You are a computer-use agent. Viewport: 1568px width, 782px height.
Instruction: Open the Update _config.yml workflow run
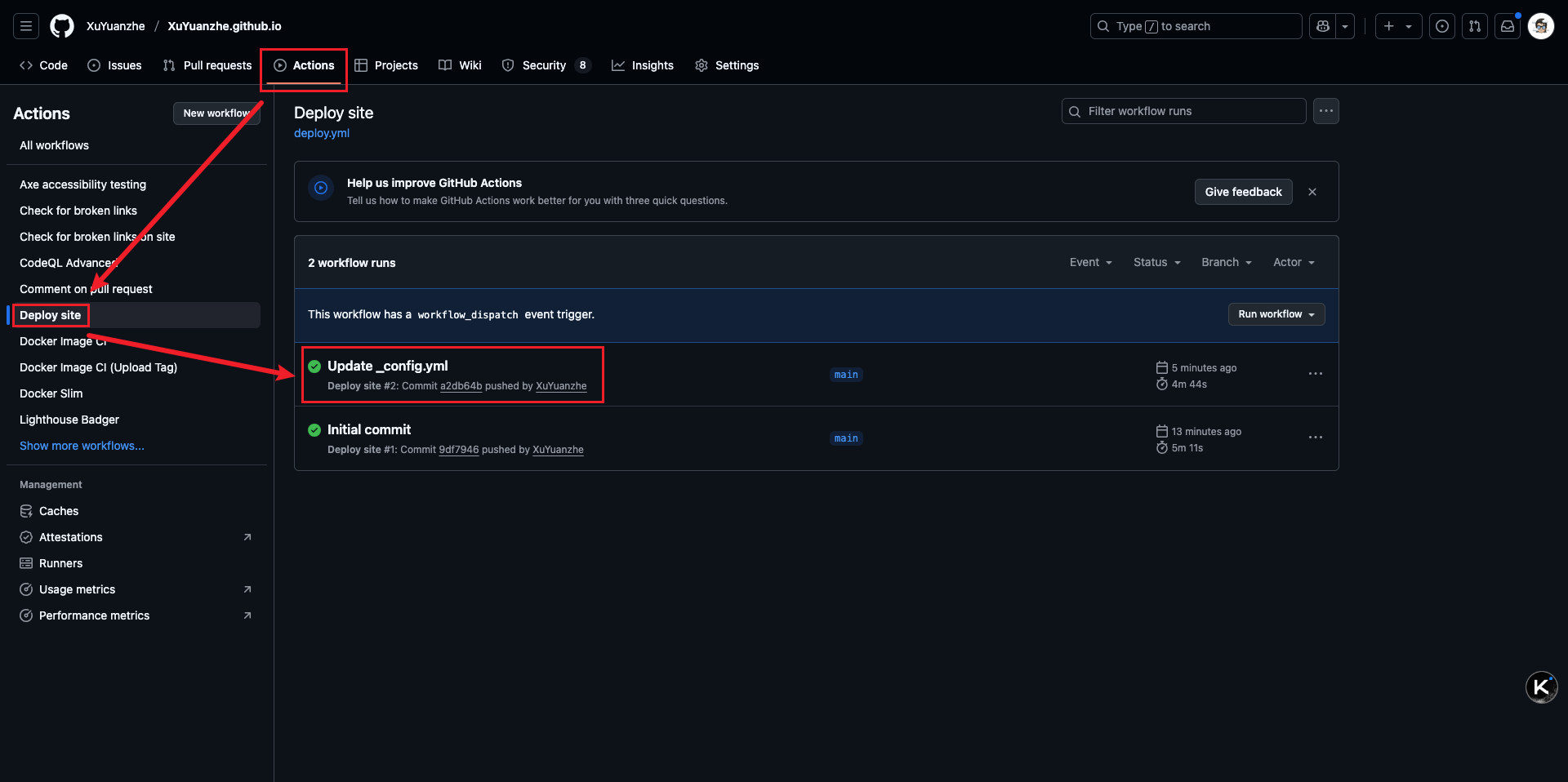pos(388,366)
